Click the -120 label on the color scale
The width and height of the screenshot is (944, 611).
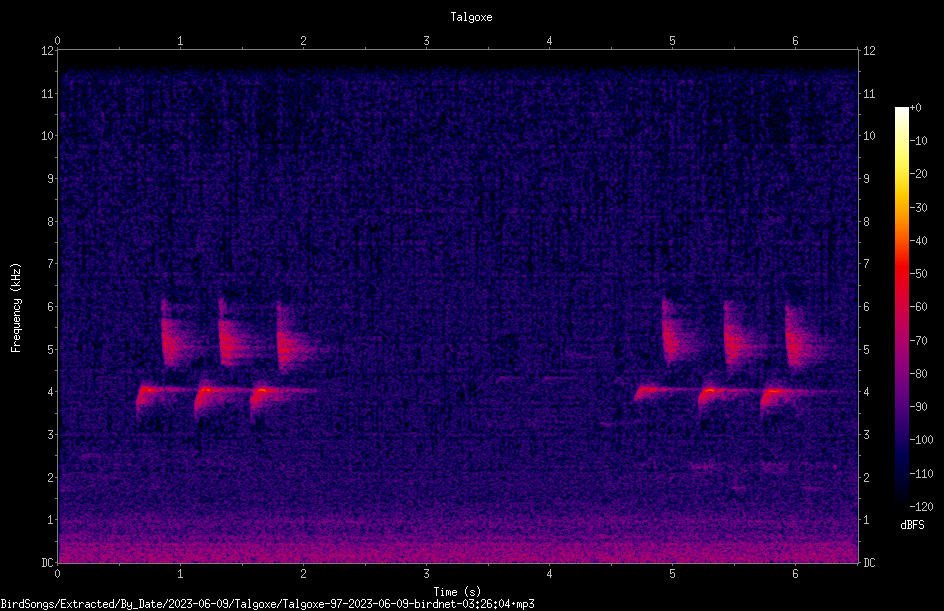click(x=922, y=507)
